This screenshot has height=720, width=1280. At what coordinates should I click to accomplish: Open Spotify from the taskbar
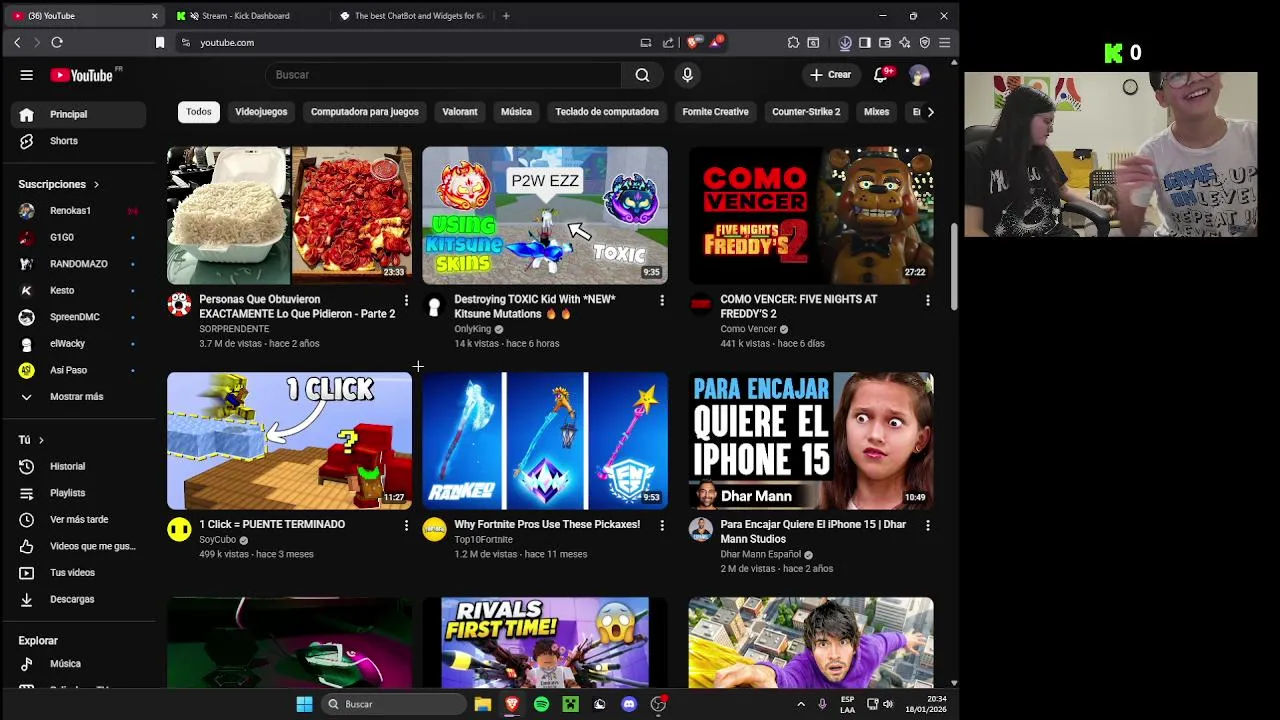pos(541,704)
